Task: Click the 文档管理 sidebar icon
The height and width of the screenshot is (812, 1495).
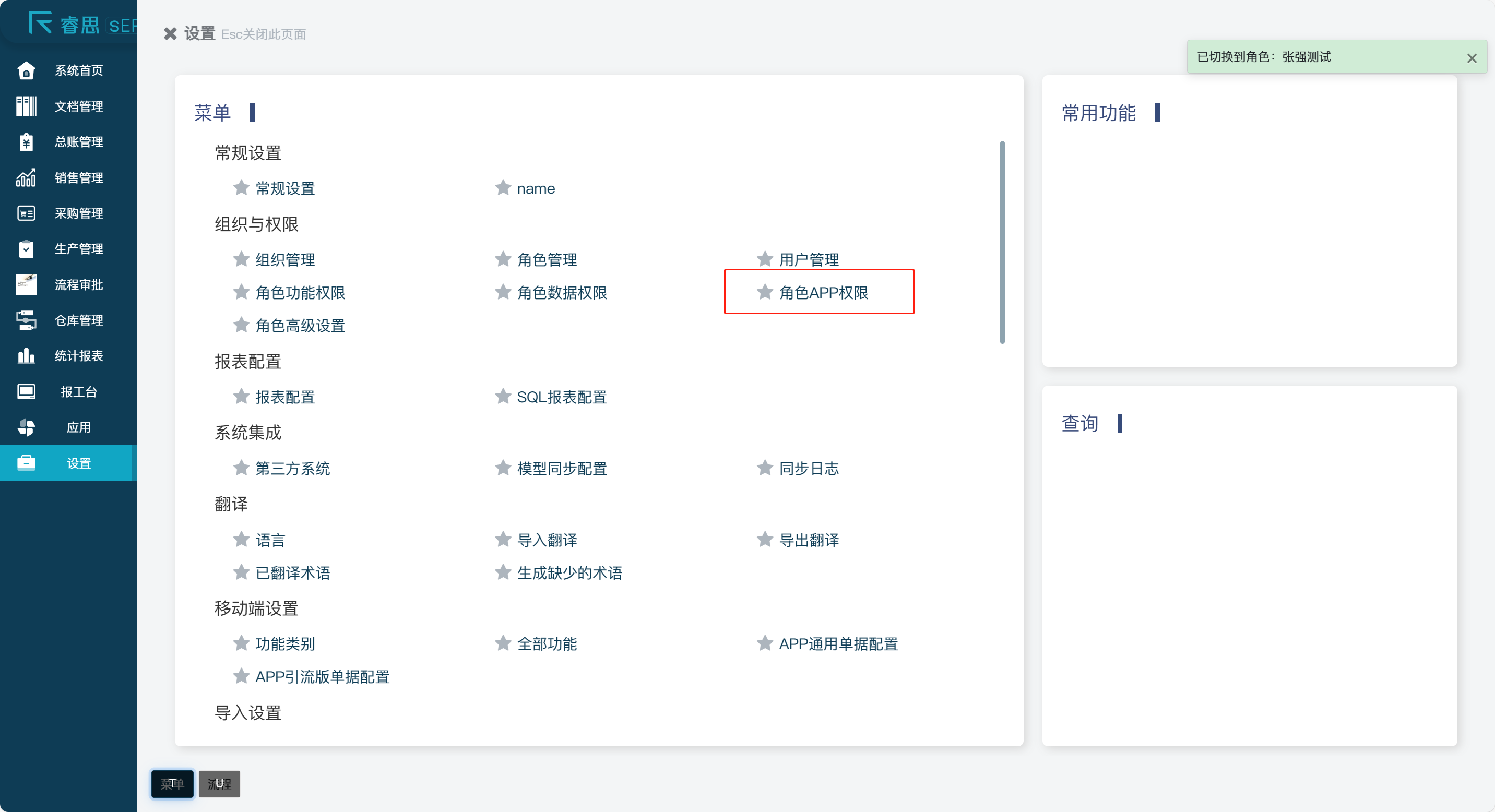Action: click(26, 106)
